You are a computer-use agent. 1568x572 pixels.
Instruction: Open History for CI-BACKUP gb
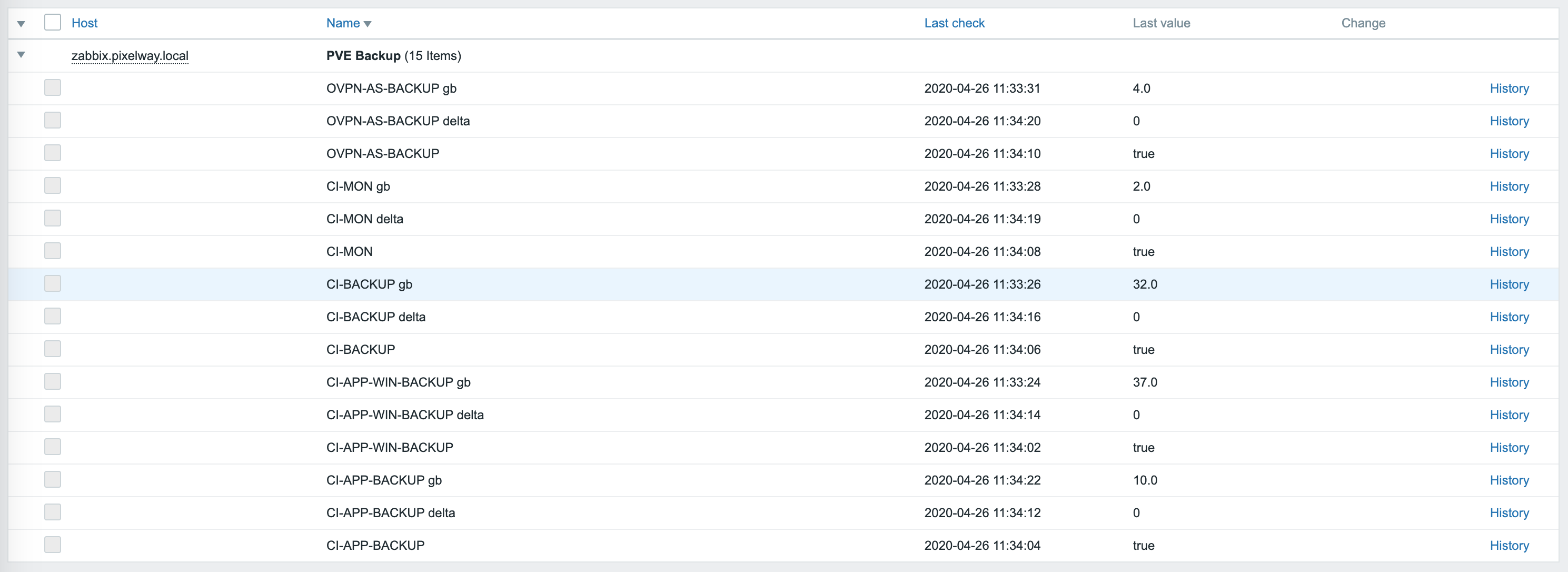point(1509,284)
